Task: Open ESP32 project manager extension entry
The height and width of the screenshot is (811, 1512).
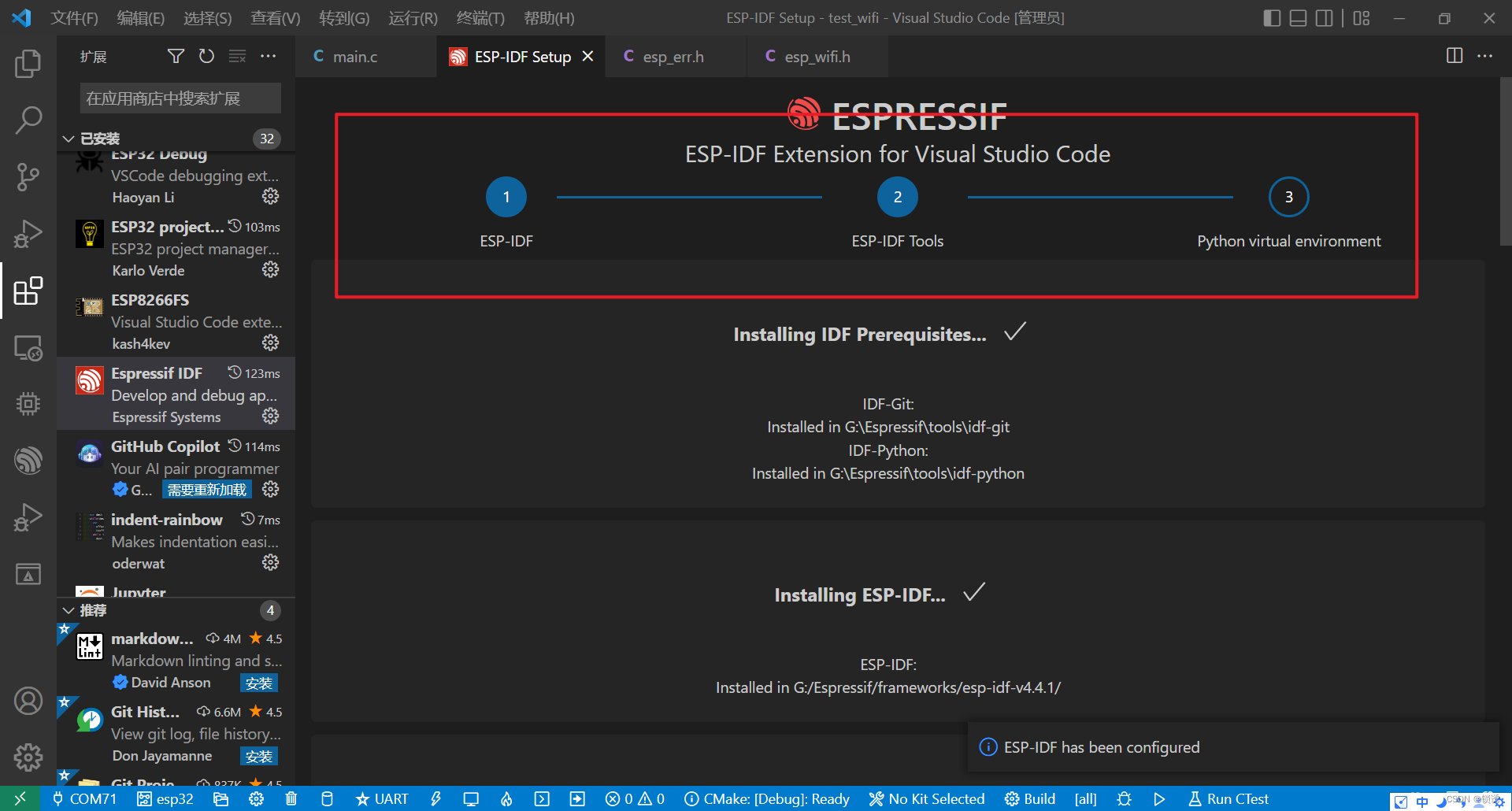Action: [176, 248]
